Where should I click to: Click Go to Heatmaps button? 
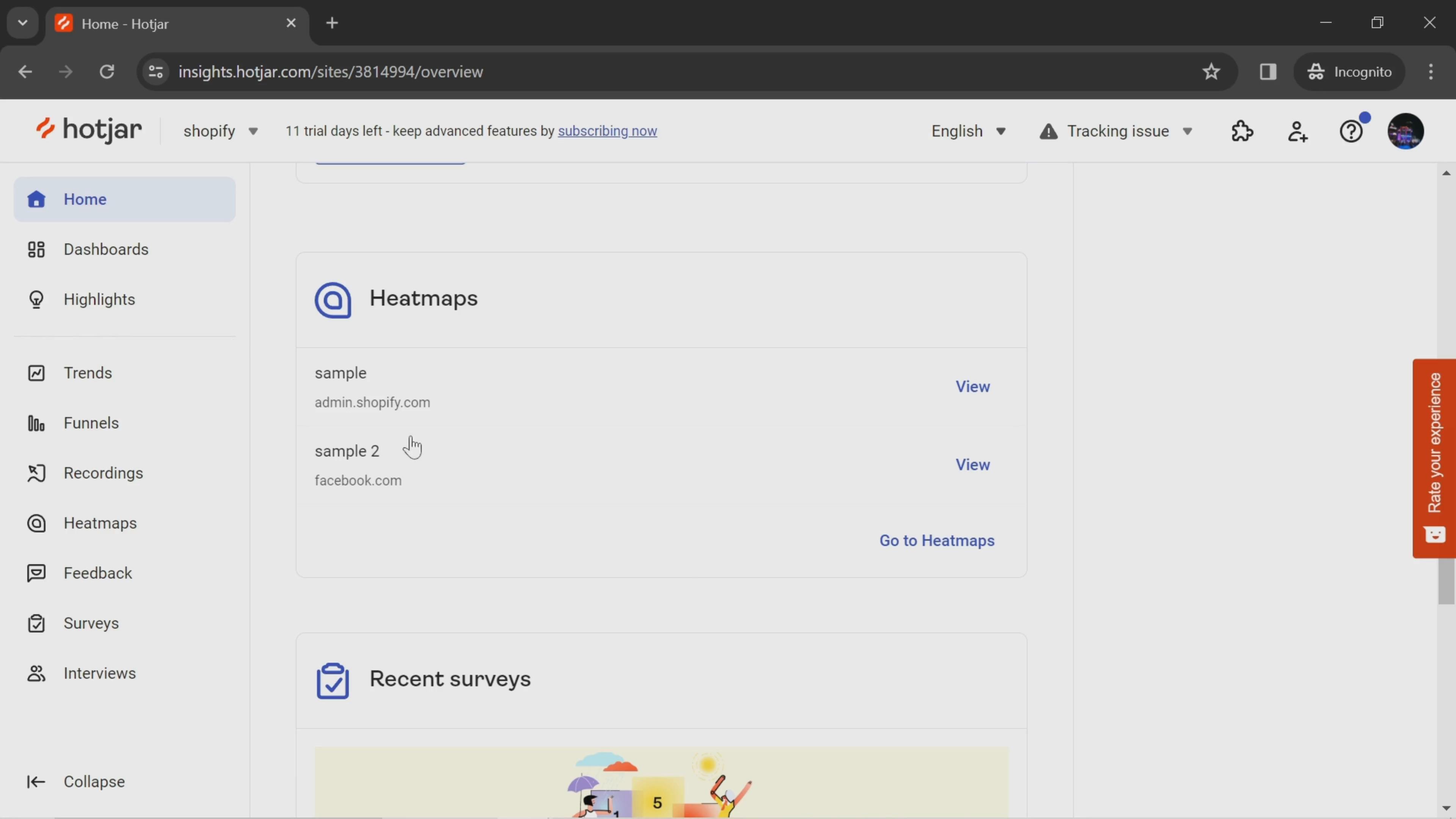click(x=937, y=539)
